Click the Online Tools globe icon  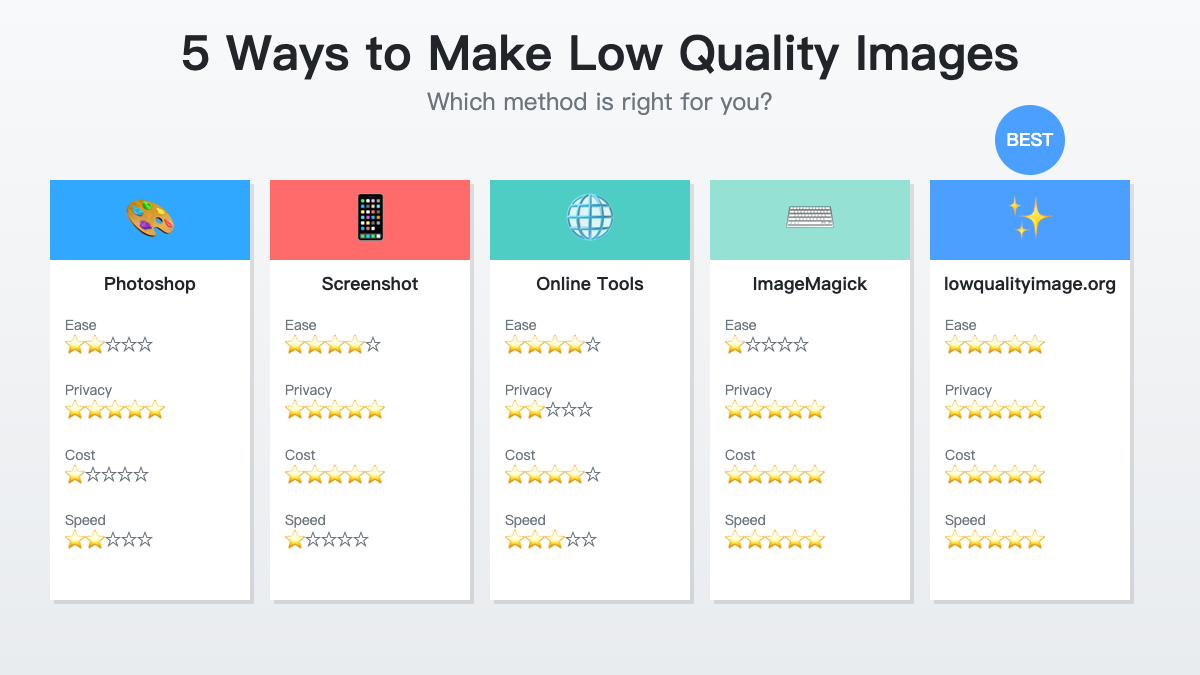590,218
